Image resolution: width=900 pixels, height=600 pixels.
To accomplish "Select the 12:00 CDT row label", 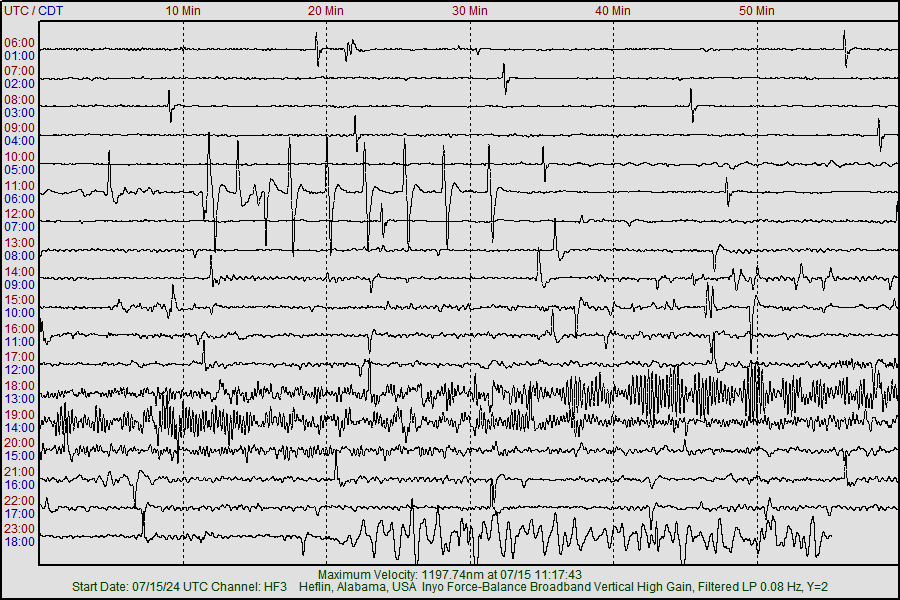I will (20, 370).
